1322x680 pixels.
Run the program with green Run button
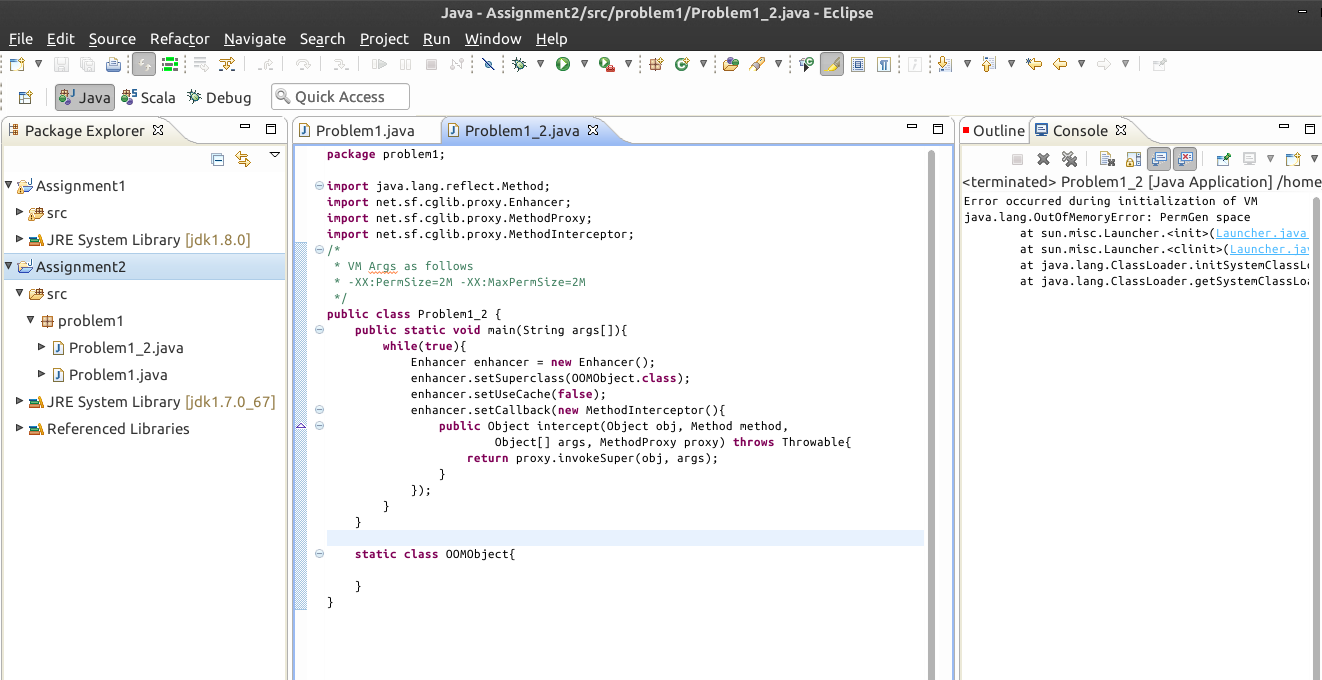[x=563, y=64]
